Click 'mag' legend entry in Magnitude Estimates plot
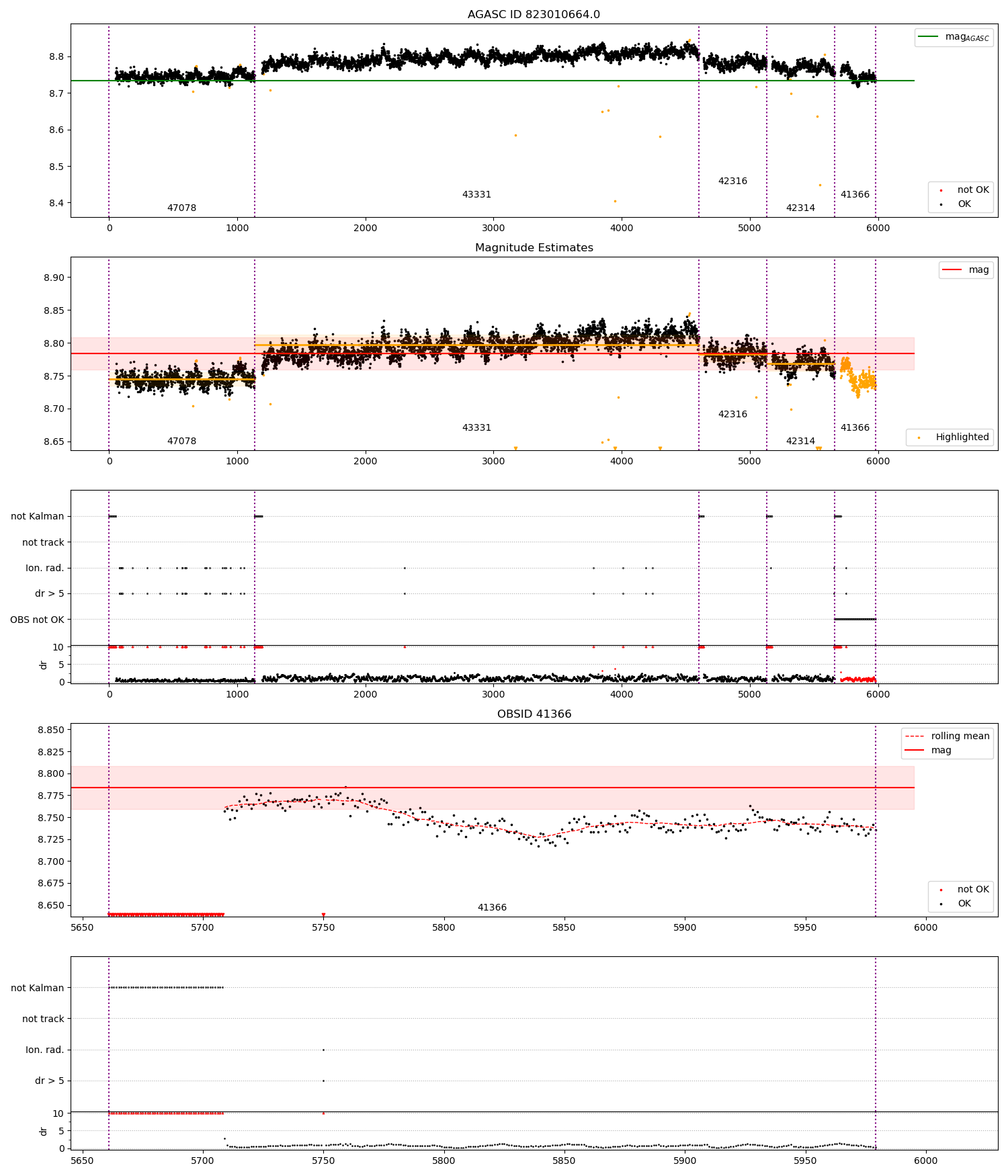The width and height of the screenshot is (1008, 1176). coord(978,269)
